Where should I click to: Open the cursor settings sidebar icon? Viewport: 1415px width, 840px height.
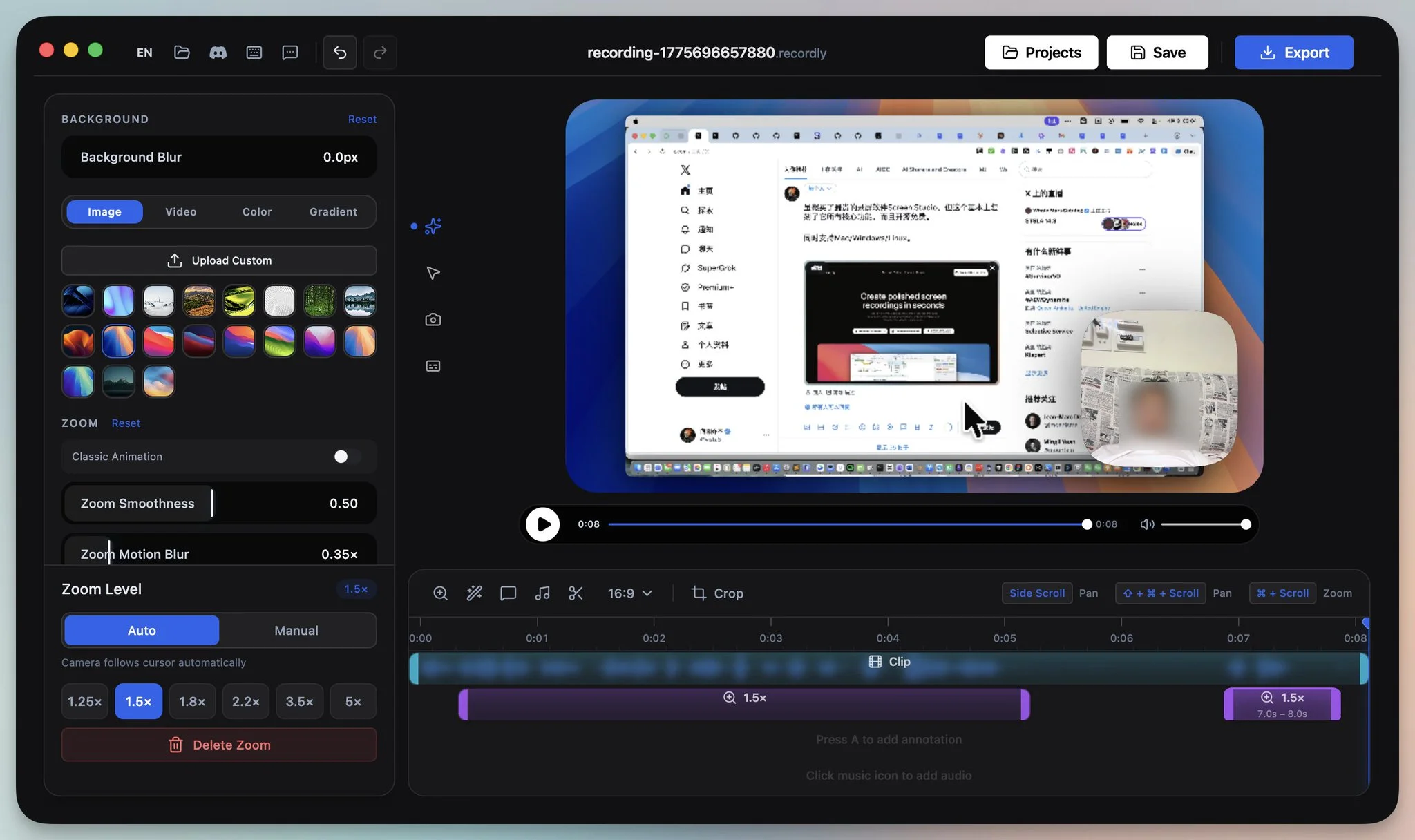433,273
